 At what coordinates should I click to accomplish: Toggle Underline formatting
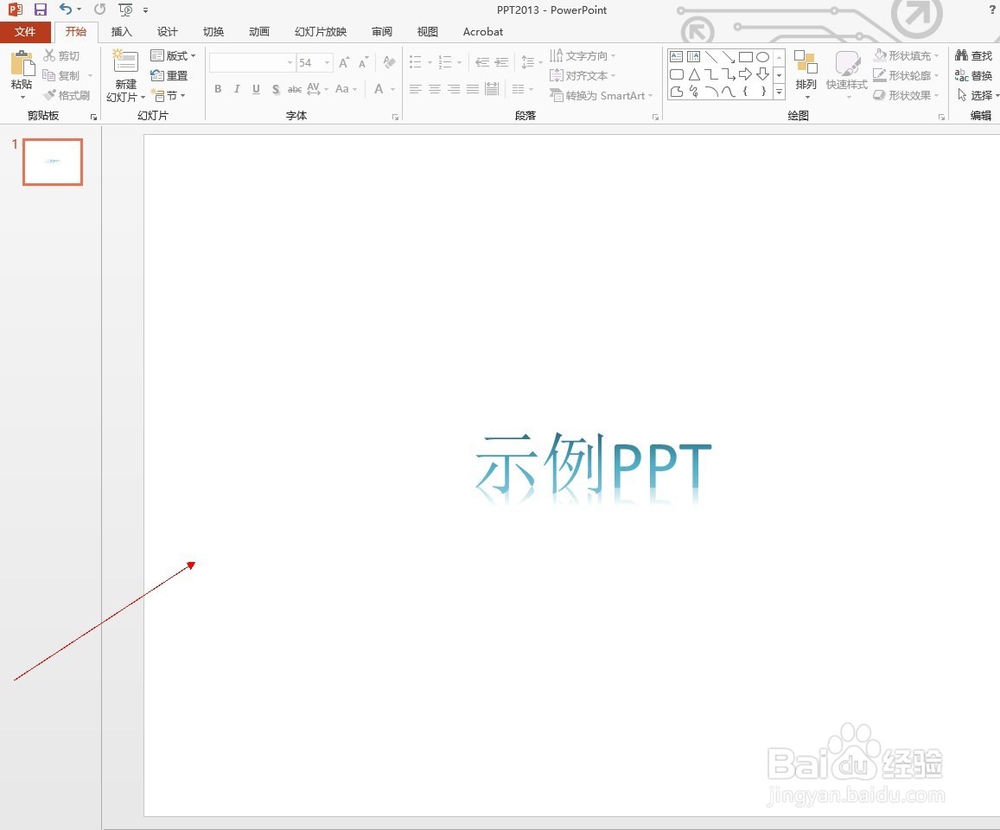pos(256,89)
